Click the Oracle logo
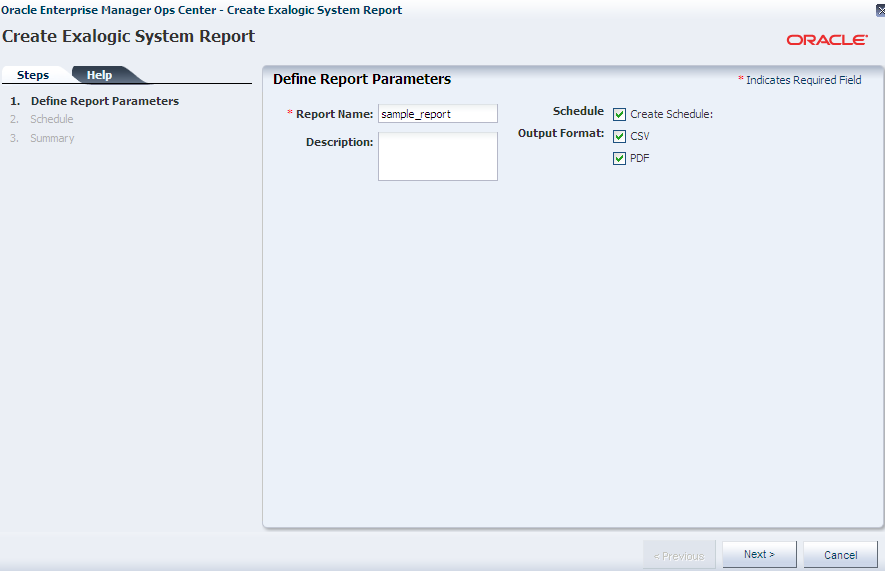The height and width of the screenshot is (571, 885). pos(827,39)
